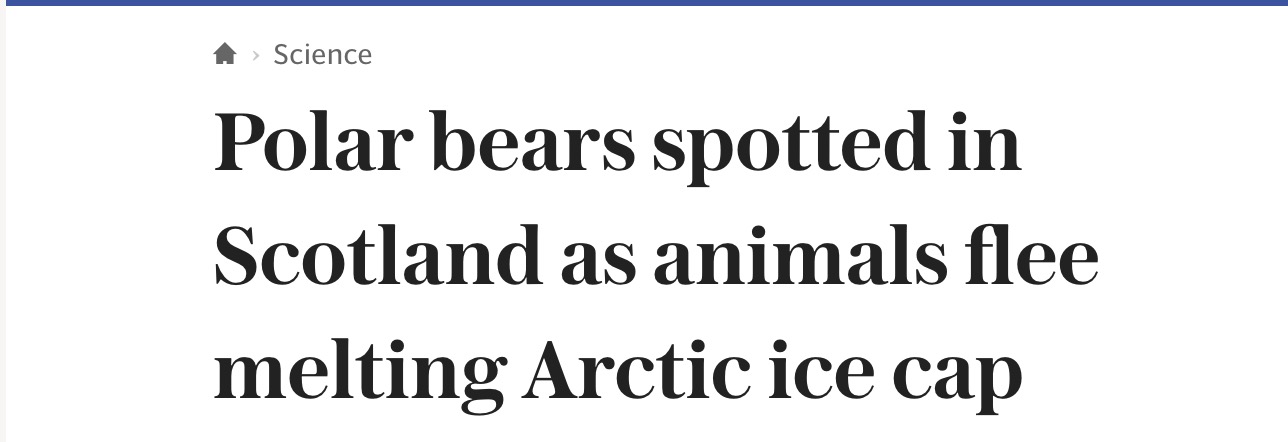Click the blue bar at page top
This screenshot has height=442, width=1288.
click(644, 3)
